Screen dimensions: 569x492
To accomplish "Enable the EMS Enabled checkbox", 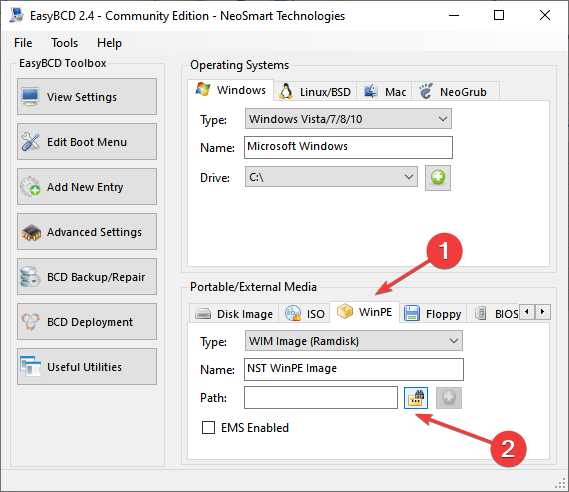I will click(208, 427).
